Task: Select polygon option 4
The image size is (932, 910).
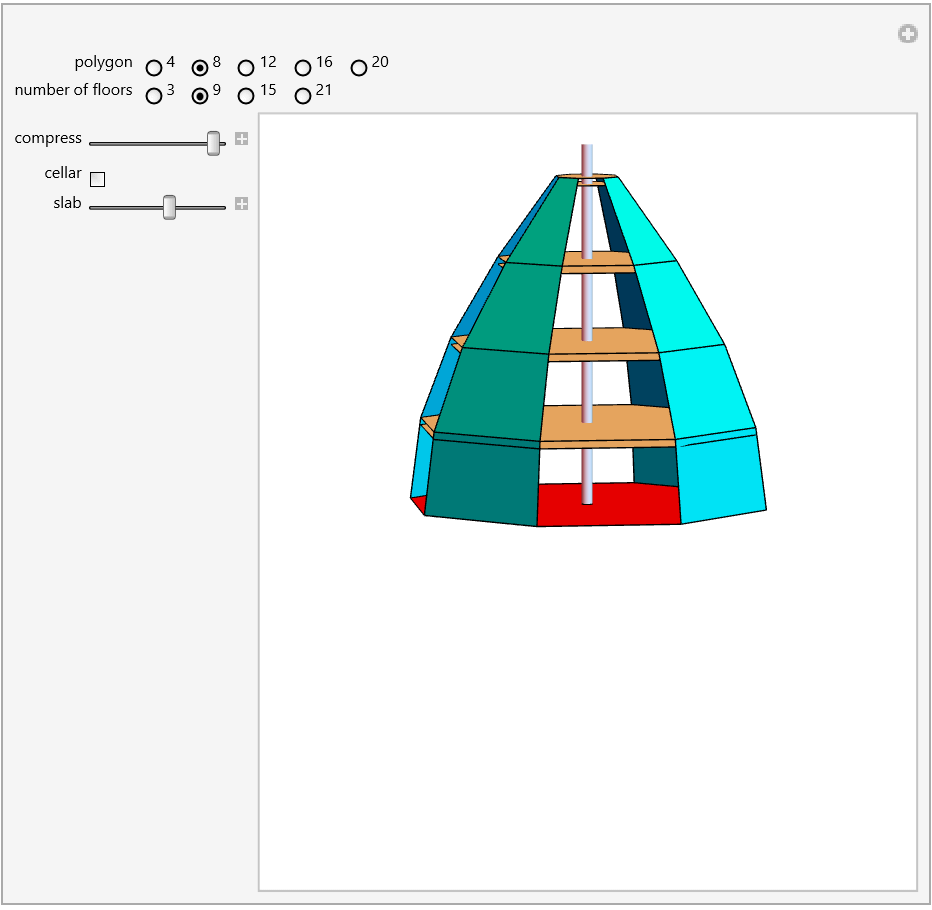Action: coord(154,68)
